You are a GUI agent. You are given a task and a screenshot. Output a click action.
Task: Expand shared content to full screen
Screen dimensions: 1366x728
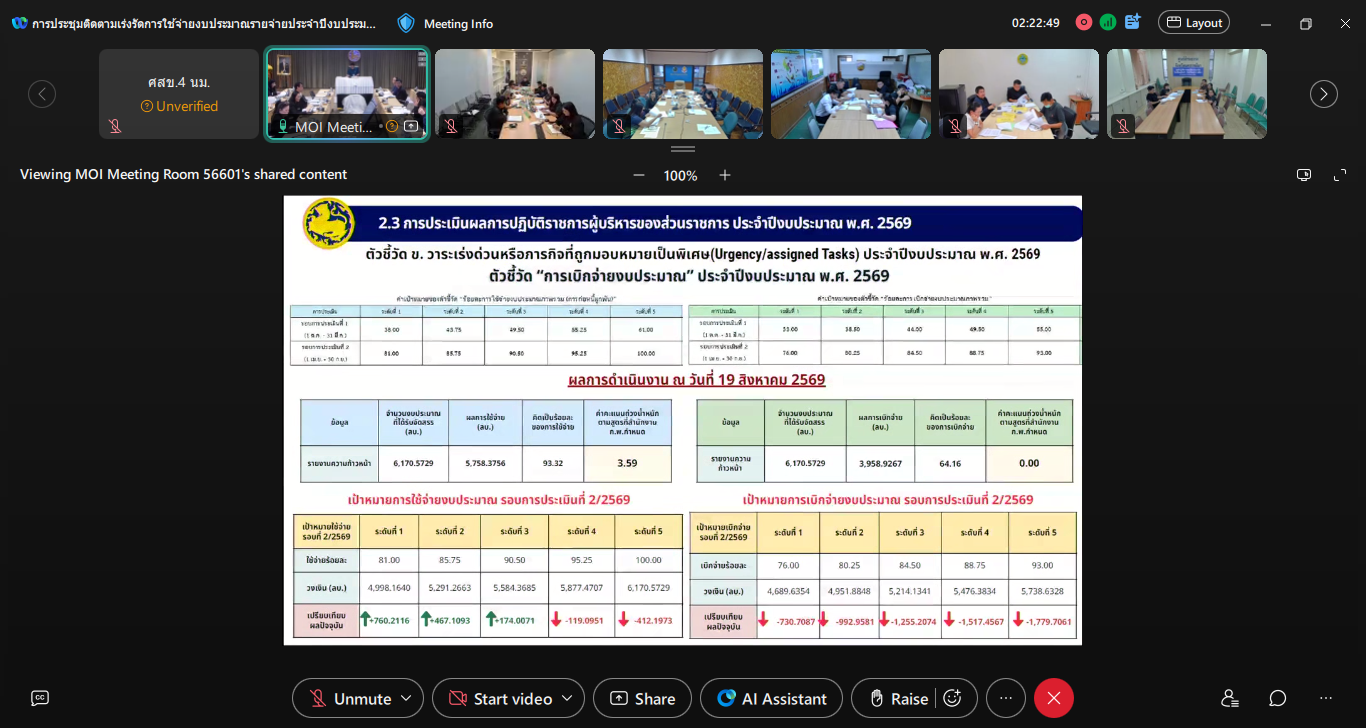[x=1340, y=175]
